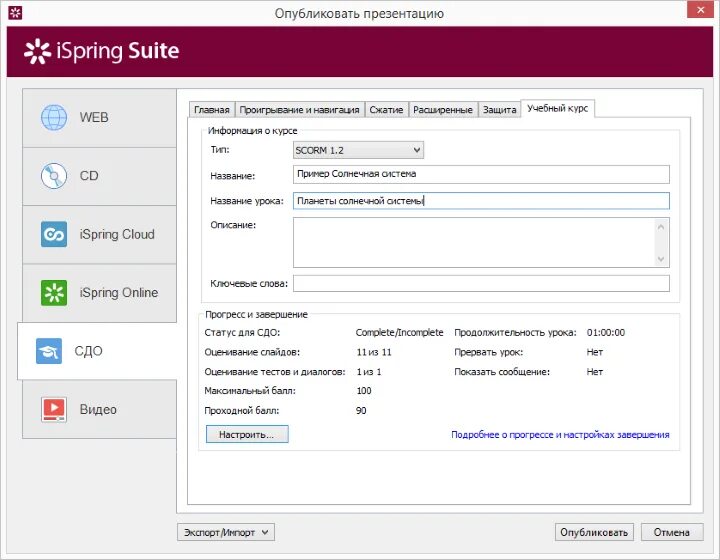The height and width of the screenshot is (560, 720).
Task: Click the iSpring window title icon
Action: [15, 13]
